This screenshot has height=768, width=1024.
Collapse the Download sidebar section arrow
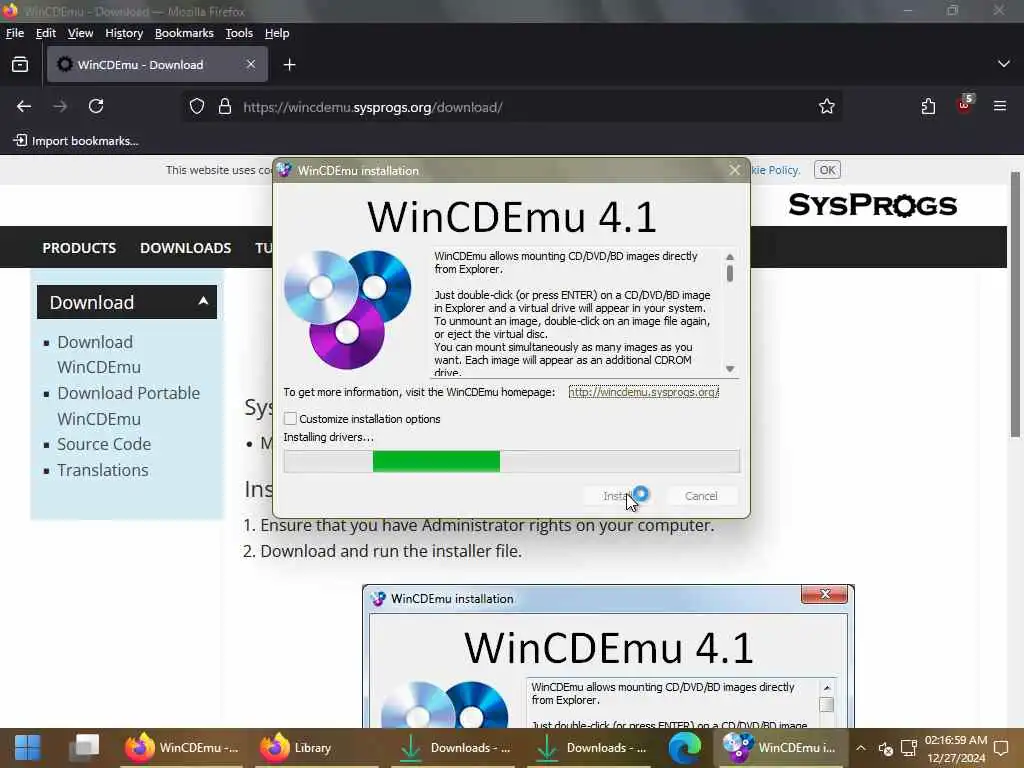point(203,301)
